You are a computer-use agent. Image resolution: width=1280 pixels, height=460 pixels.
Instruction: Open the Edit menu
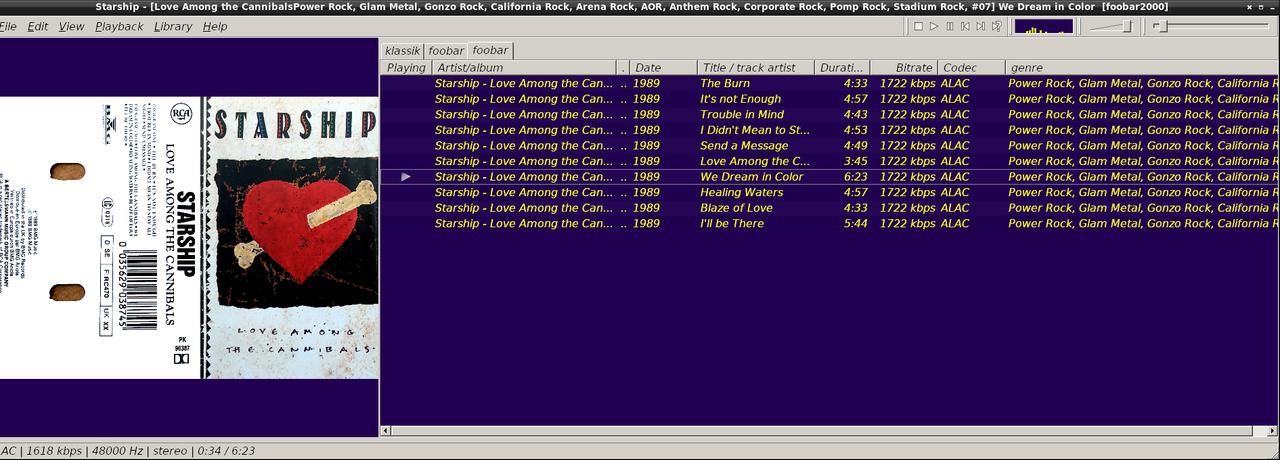(38, 26)
